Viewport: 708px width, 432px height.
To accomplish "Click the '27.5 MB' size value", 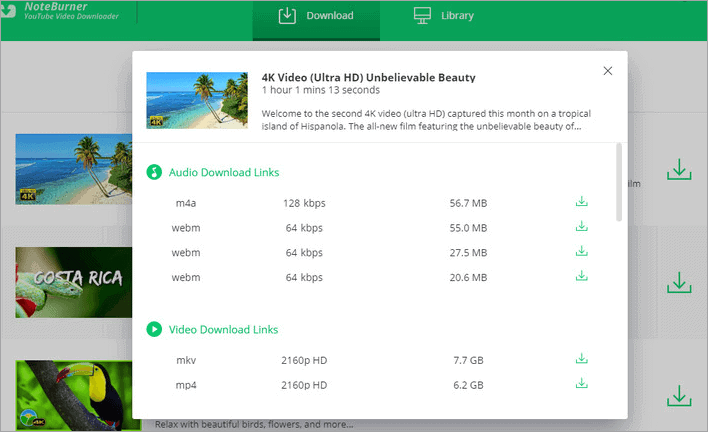I will [x=468, y=253].
